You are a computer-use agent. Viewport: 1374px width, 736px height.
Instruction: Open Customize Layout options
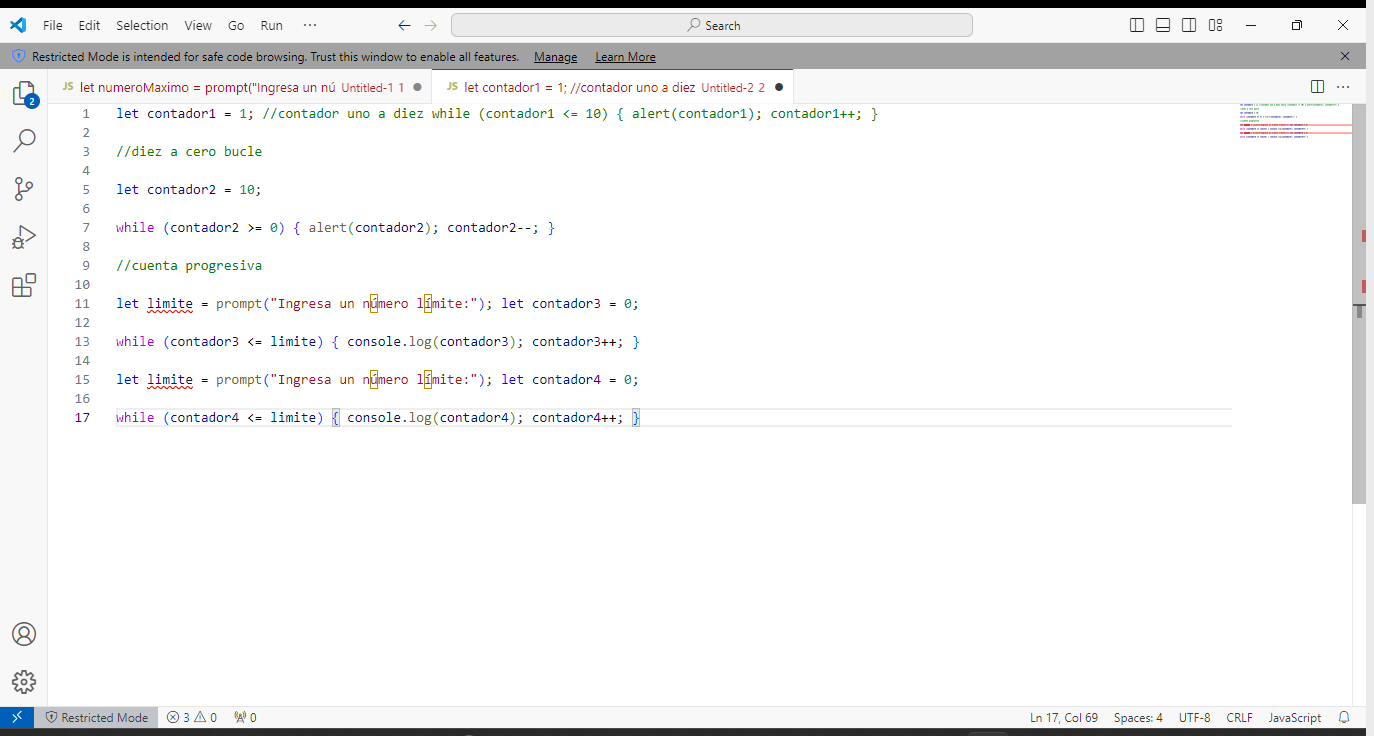1215,25
